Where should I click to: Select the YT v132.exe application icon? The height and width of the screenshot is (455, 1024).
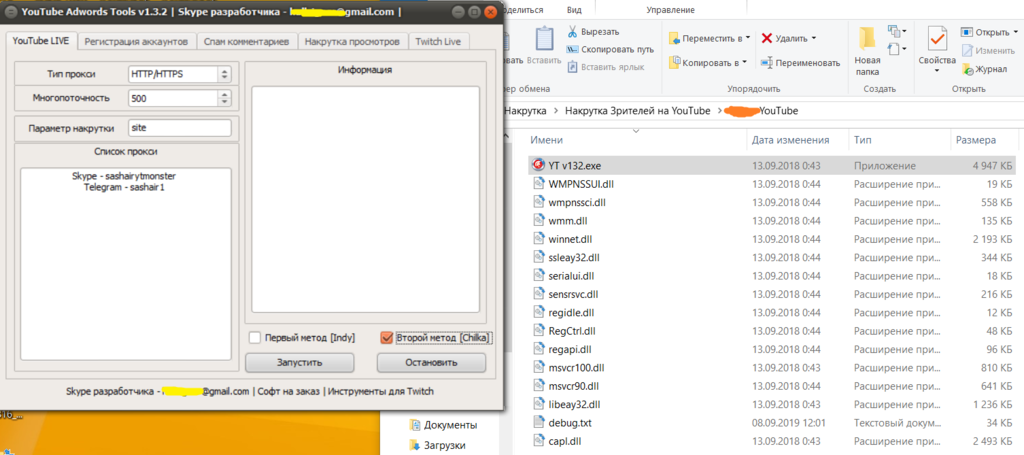tap(538, 165)
